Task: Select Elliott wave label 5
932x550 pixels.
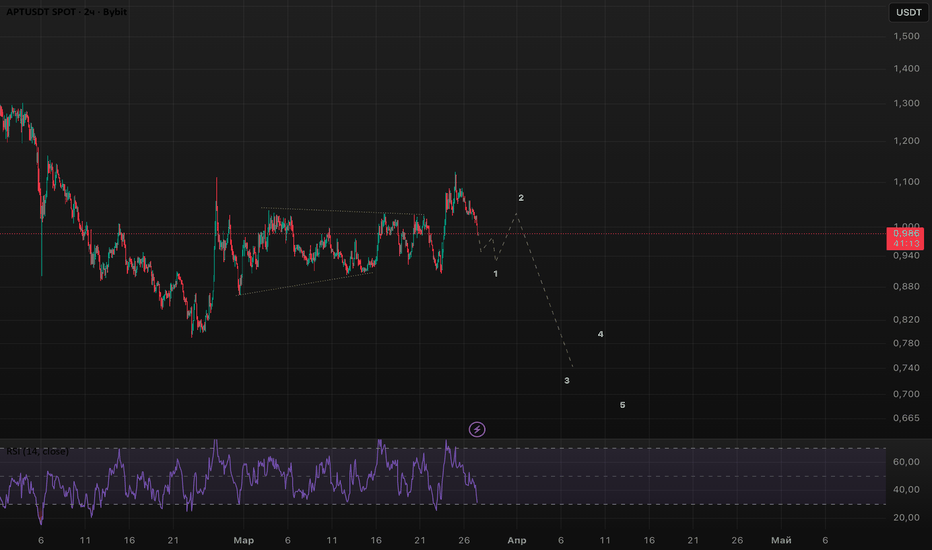Action: pyautogui.click(x=622, y=405)
